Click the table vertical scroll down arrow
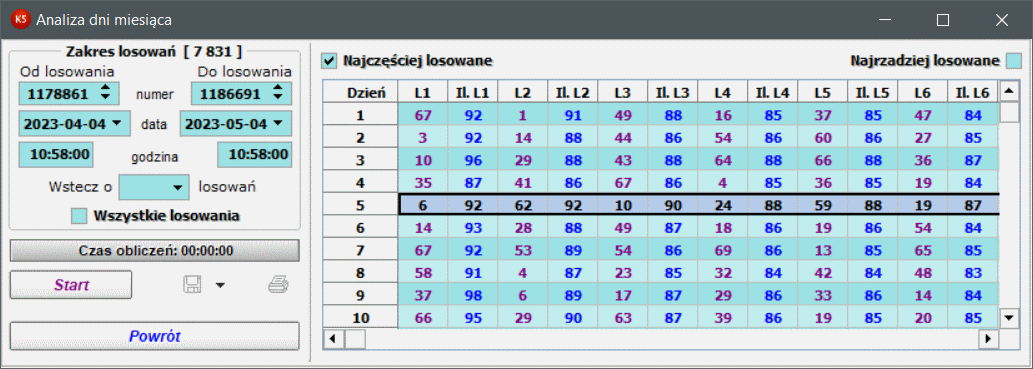1033x369 pixels. pos(1009,318)
